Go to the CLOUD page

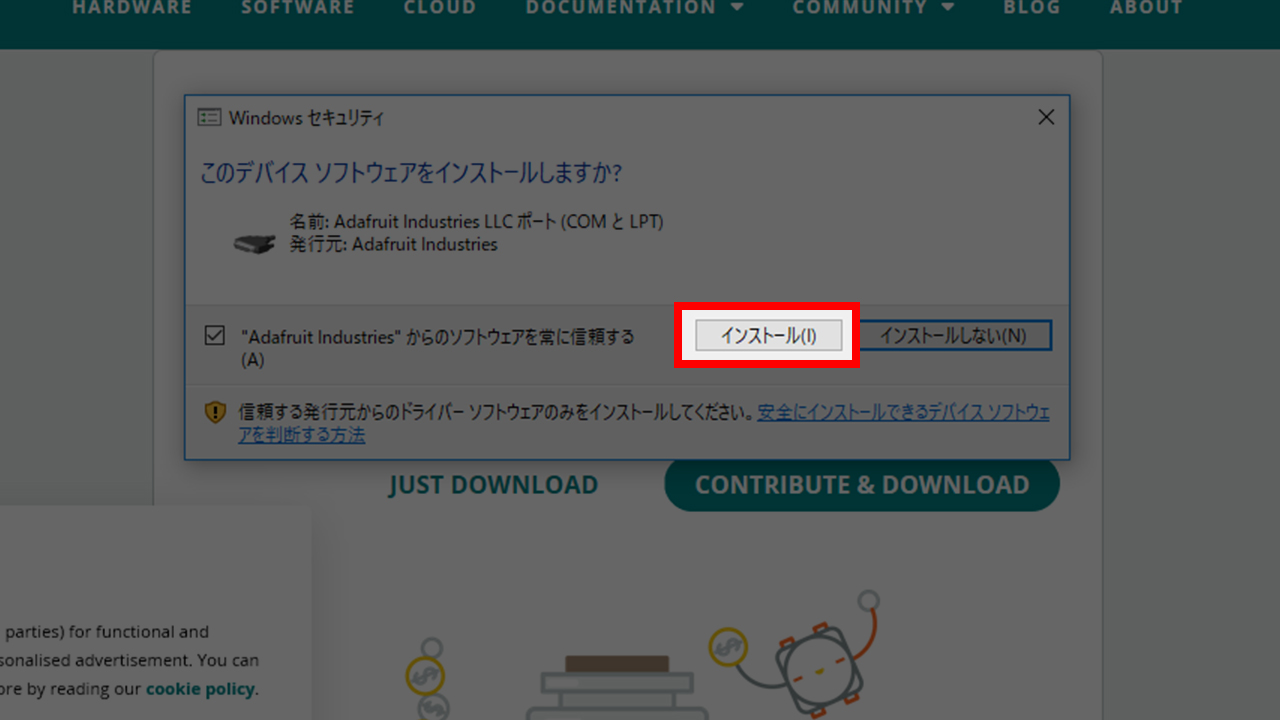[440, 8]
